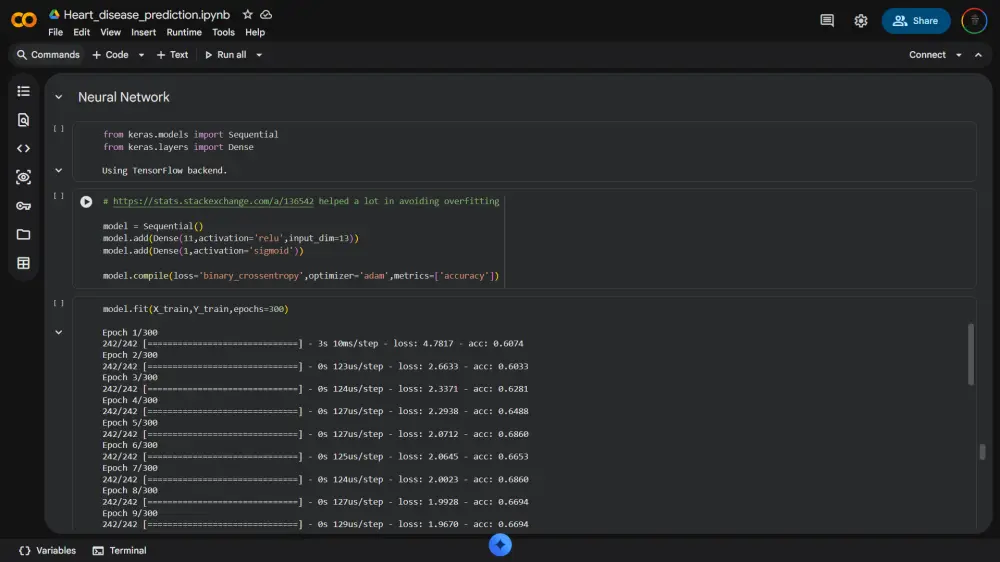Open the Insert menu

tap(143, 32)
